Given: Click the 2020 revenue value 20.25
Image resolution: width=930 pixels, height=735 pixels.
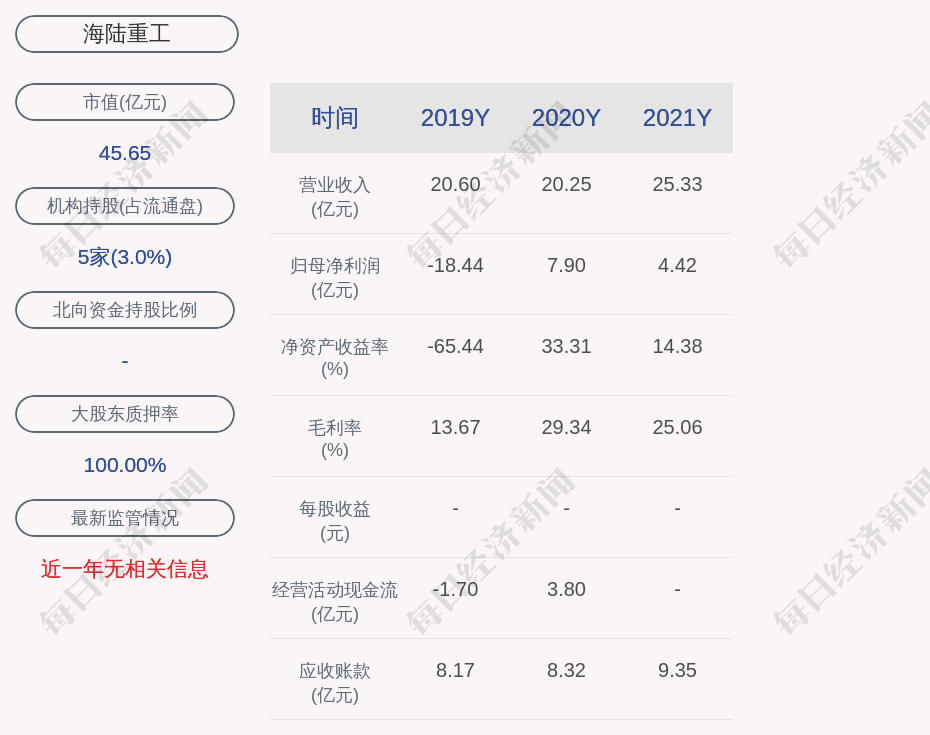Looking at the screenshot, I should (x=566, y=184).
